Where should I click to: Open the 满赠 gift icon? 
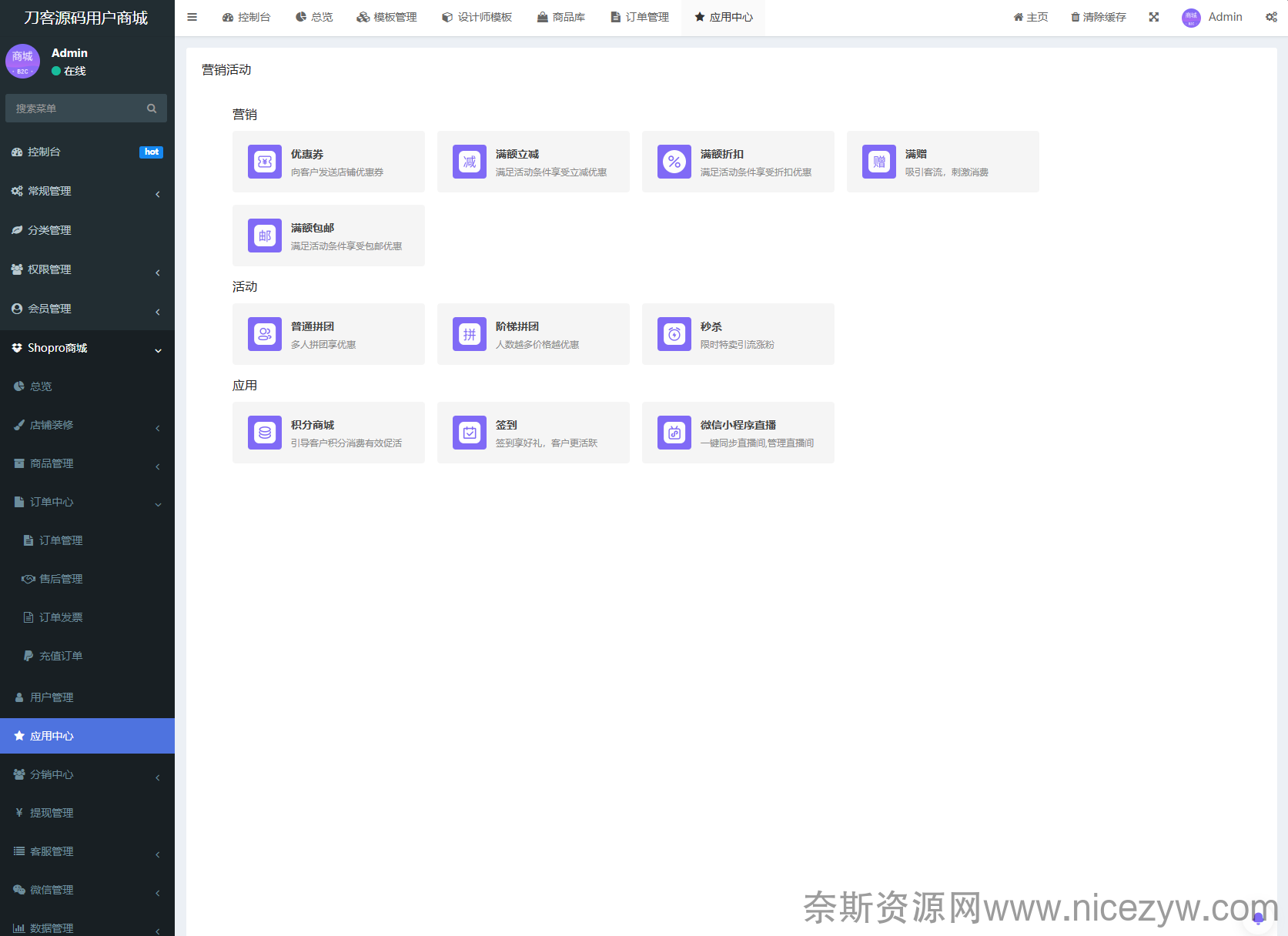(878, 162)
